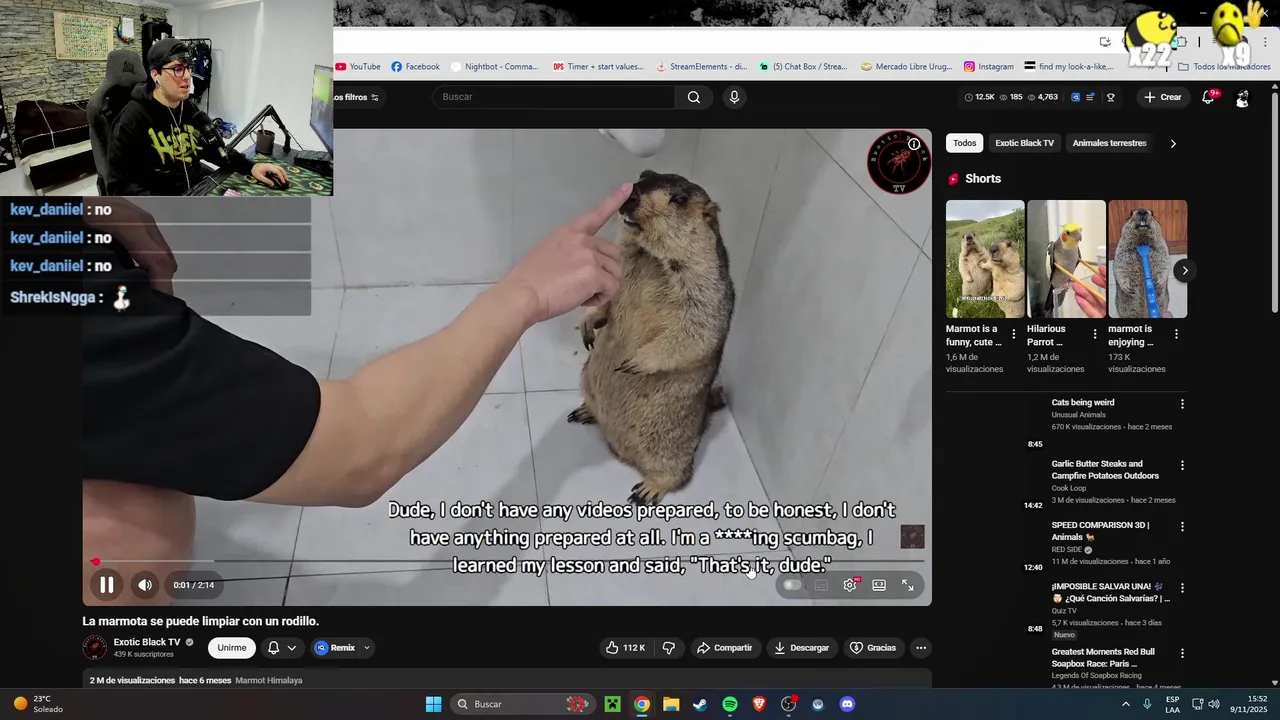Click the Gracias button

click(x=873, y=648)
